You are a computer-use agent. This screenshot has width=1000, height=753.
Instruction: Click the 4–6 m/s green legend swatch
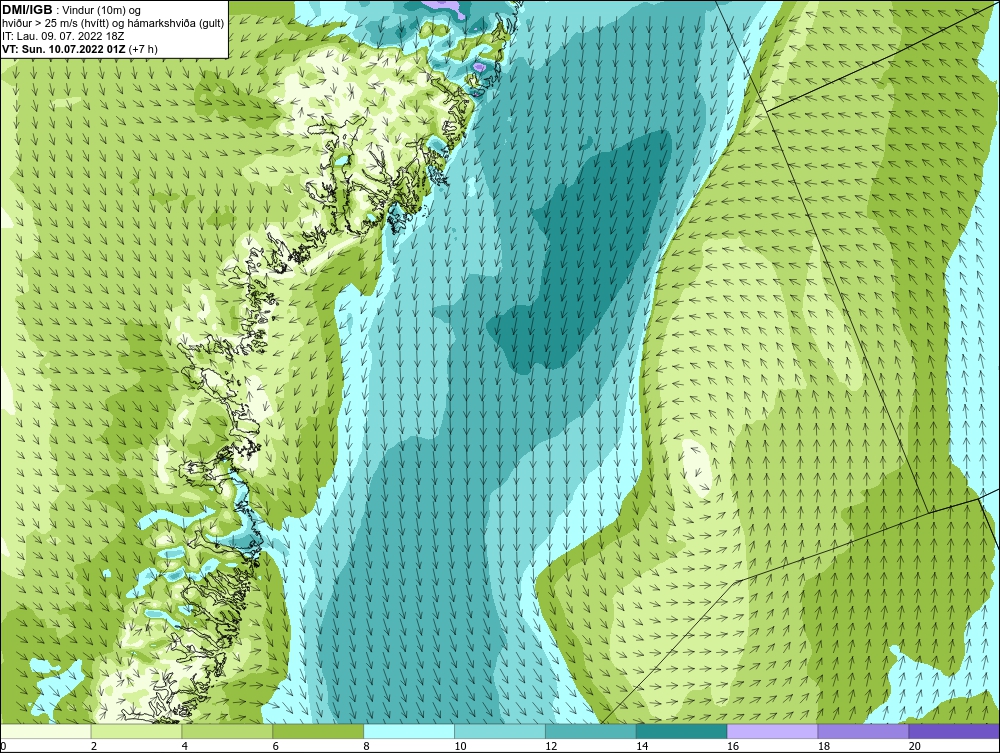pos(227,731)
